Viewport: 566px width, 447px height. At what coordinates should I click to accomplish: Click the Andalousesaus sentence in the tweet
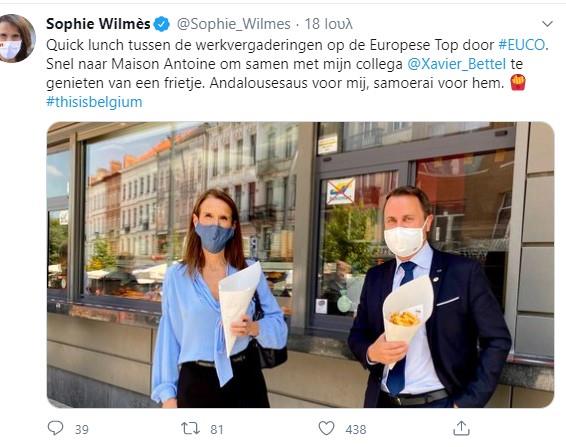pos(357,83)
